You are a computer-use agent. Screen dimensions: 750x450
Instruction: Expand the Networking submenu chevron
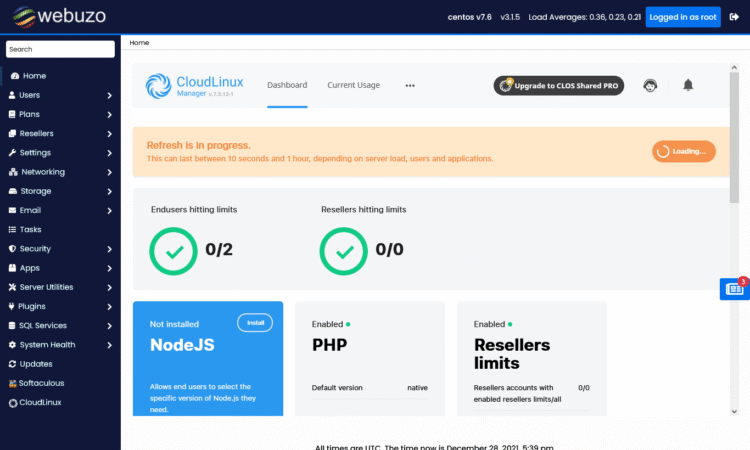coord(110,172)
